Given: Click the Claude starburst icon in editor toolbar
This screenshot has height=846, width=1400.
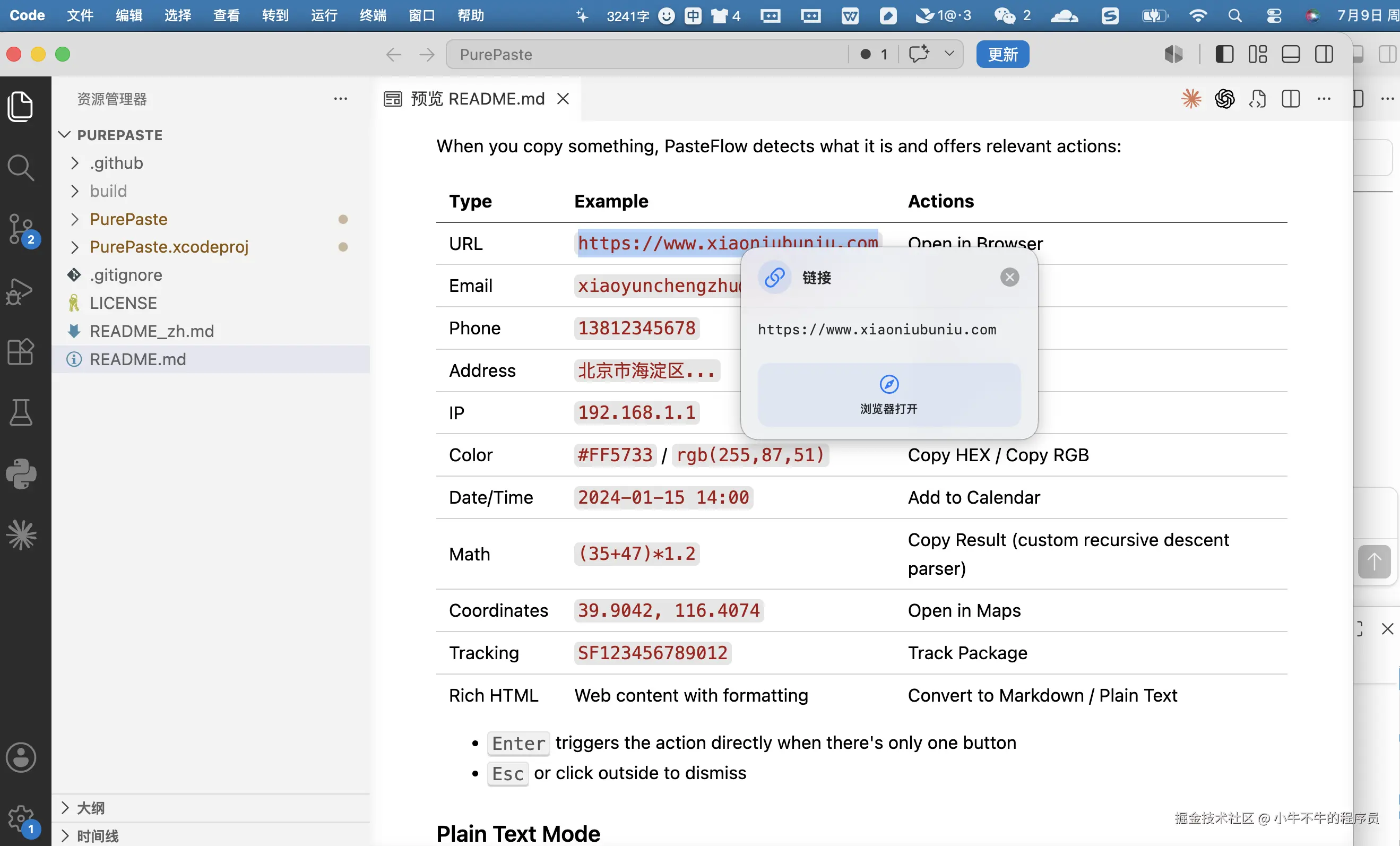Looking at the screenshot, I should pyautogui.click(x=1191, y=99).
